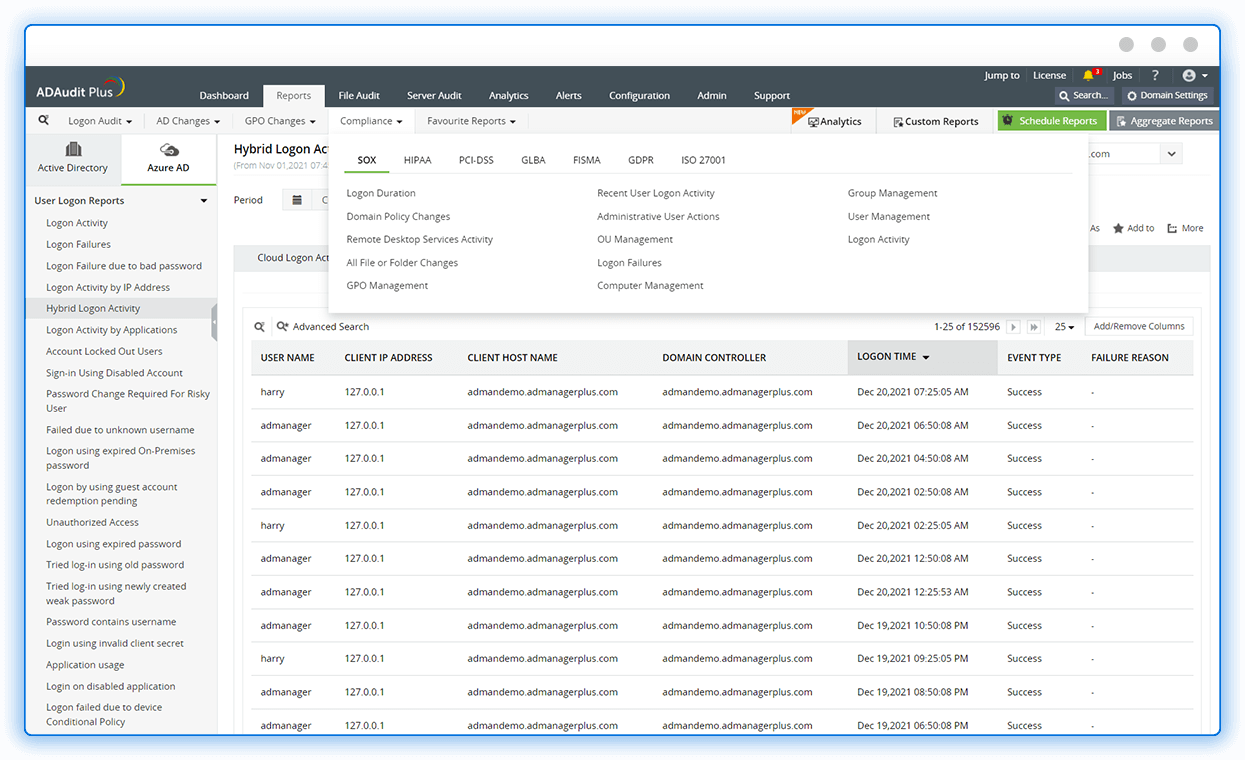Image resolution: width=1245 pixels, height=760 pixels.
Task: Click the table quick search magnifier icon
Action: click(259, 327)
